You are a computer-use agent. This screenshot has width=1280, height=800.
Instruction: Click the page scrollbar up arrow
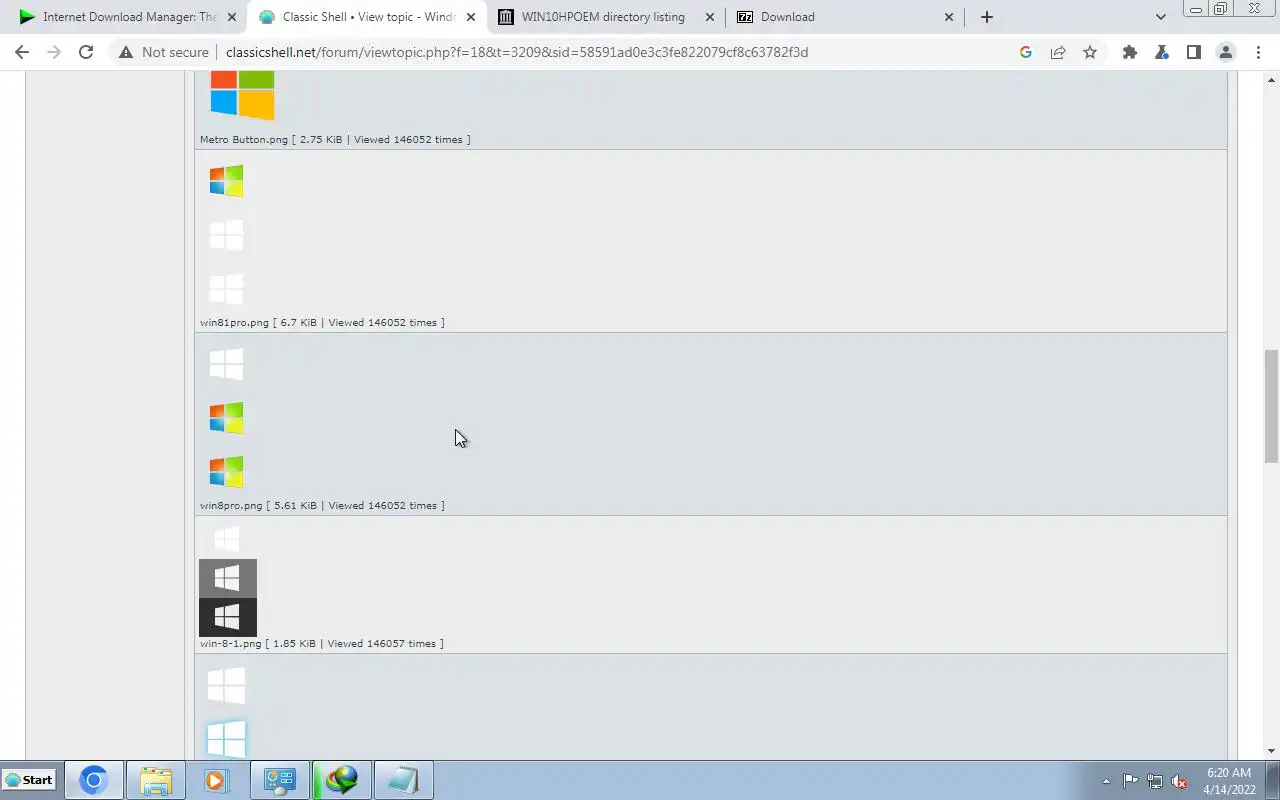(1271, 79)
